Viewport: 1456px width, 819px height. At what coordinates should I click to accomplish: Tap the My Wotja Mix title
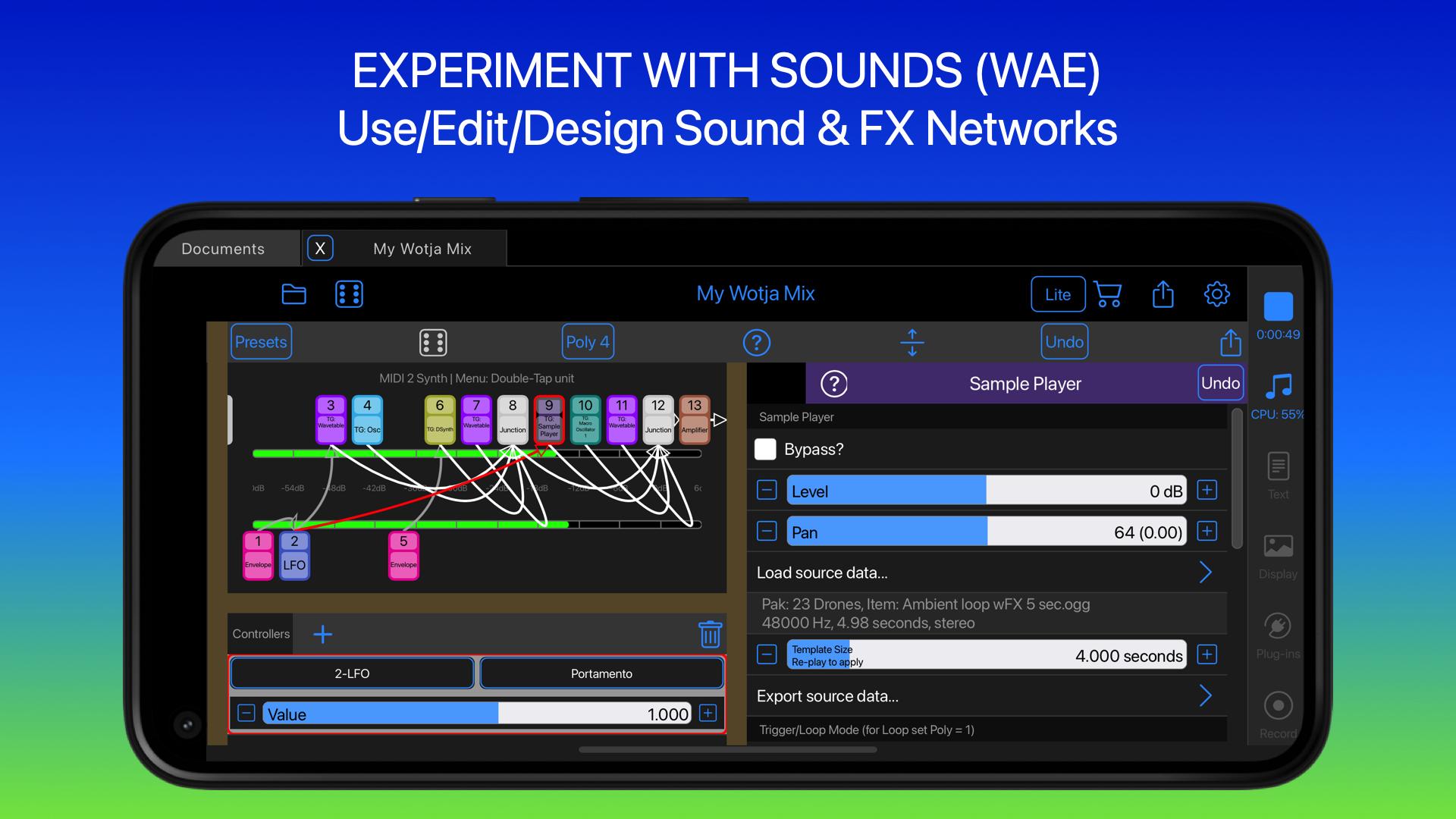[755, 293]
